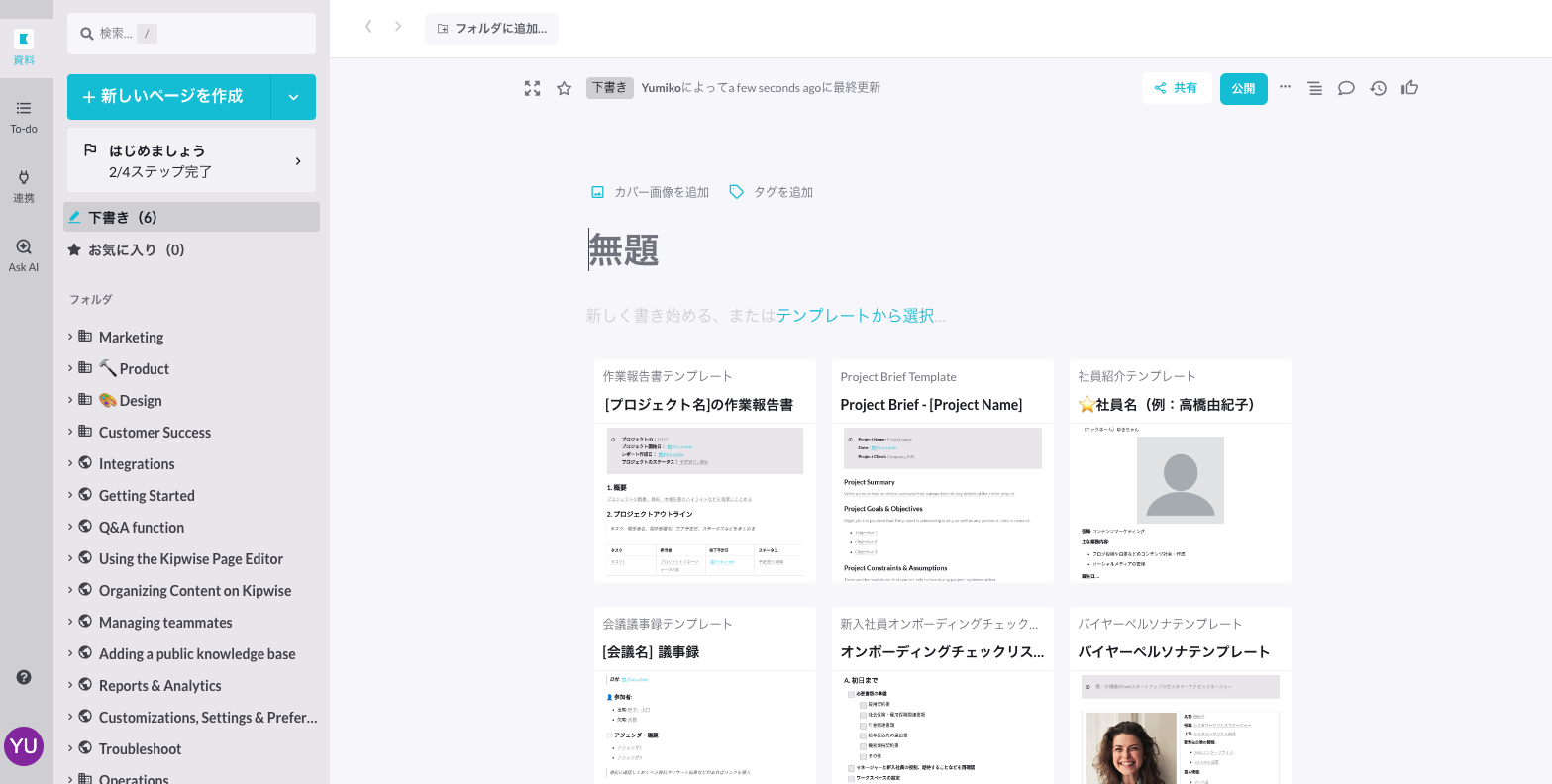The height and width of the screenshot is (784, 1552).
Task: Switch to the To-do section
Action: tap(24, 116)
